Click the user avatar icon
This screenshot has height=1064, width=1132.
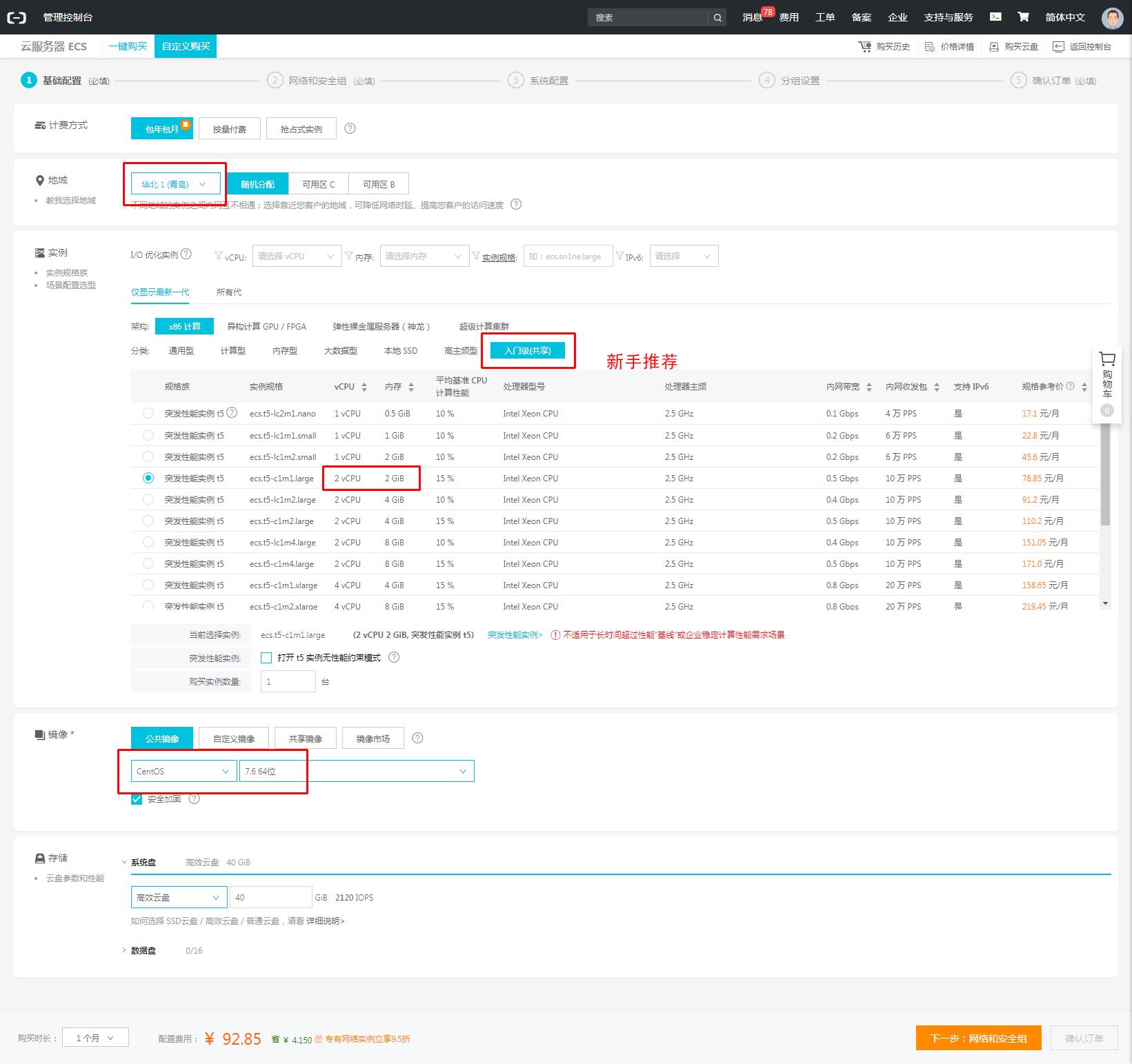point(1111,18)
